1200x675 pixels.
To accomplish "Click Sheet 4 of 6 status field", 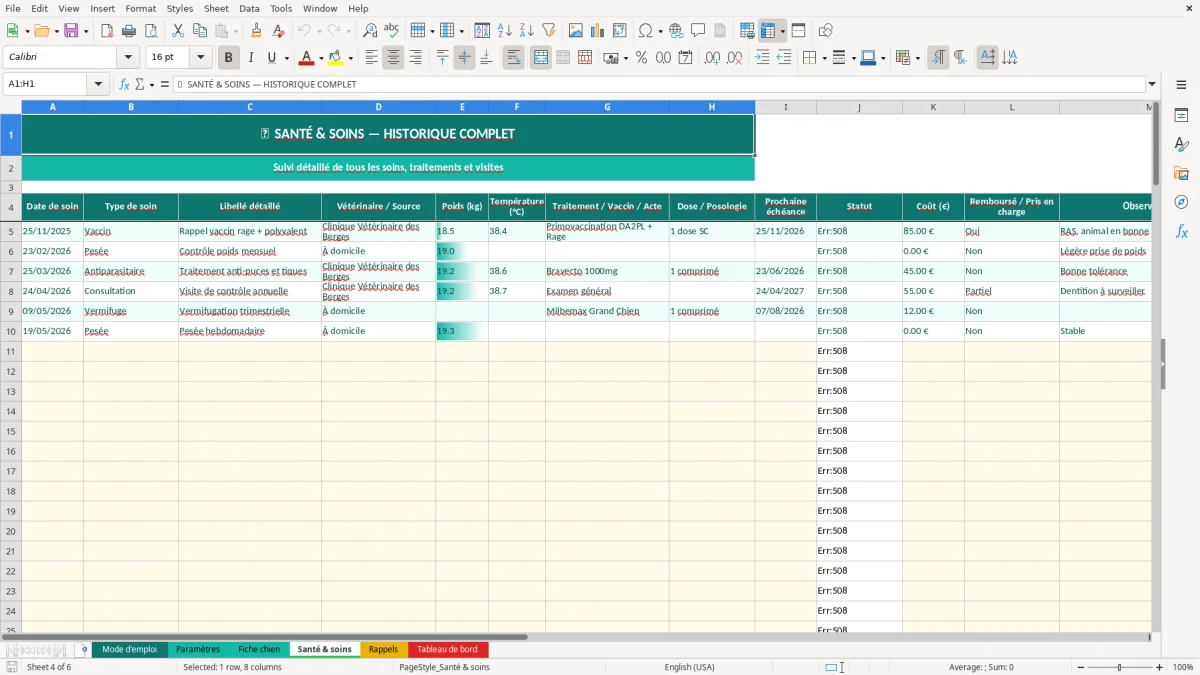I will point(49,667).
